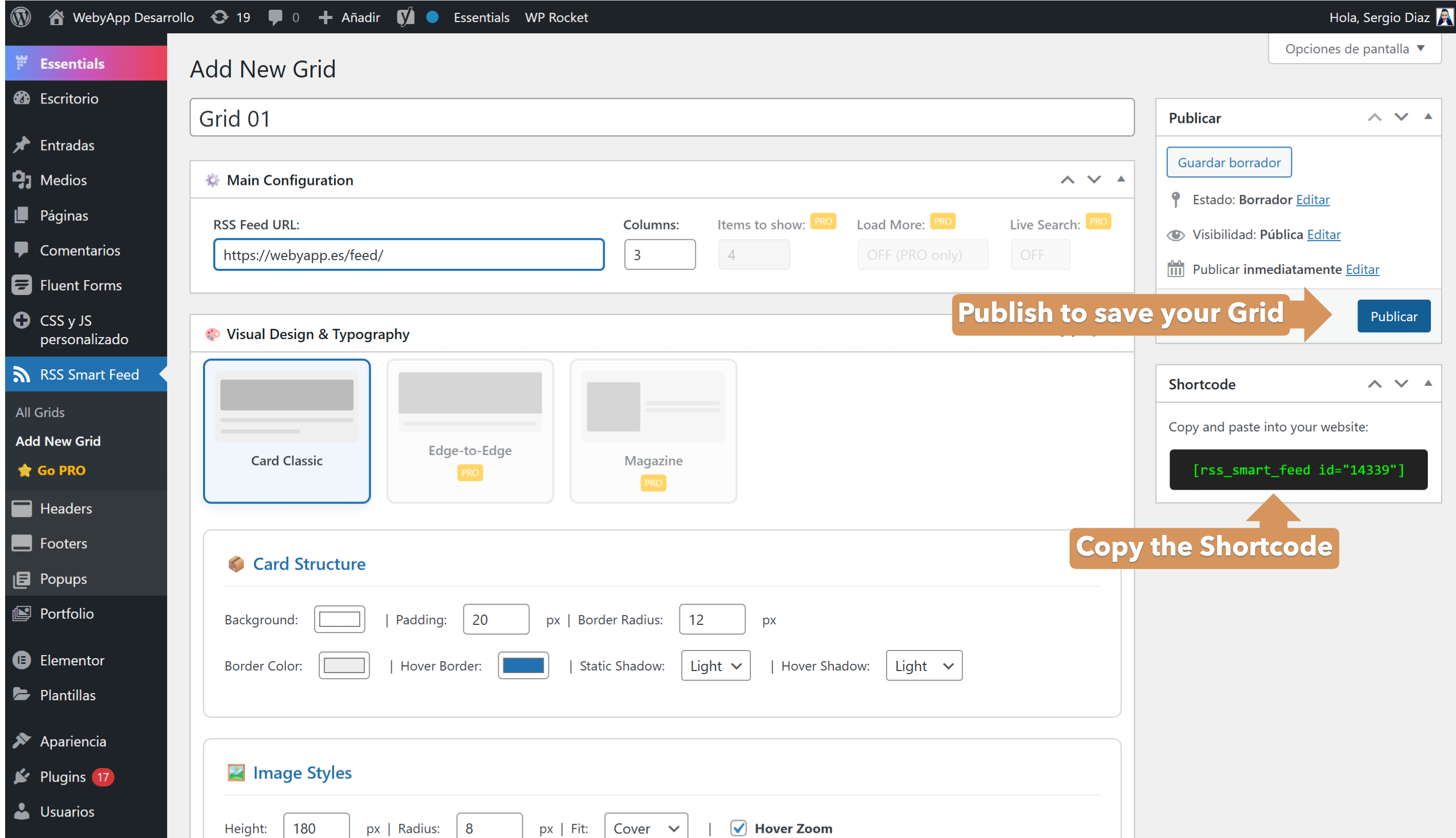Select Add New Grid submenu item

click(x=57, y=441)
